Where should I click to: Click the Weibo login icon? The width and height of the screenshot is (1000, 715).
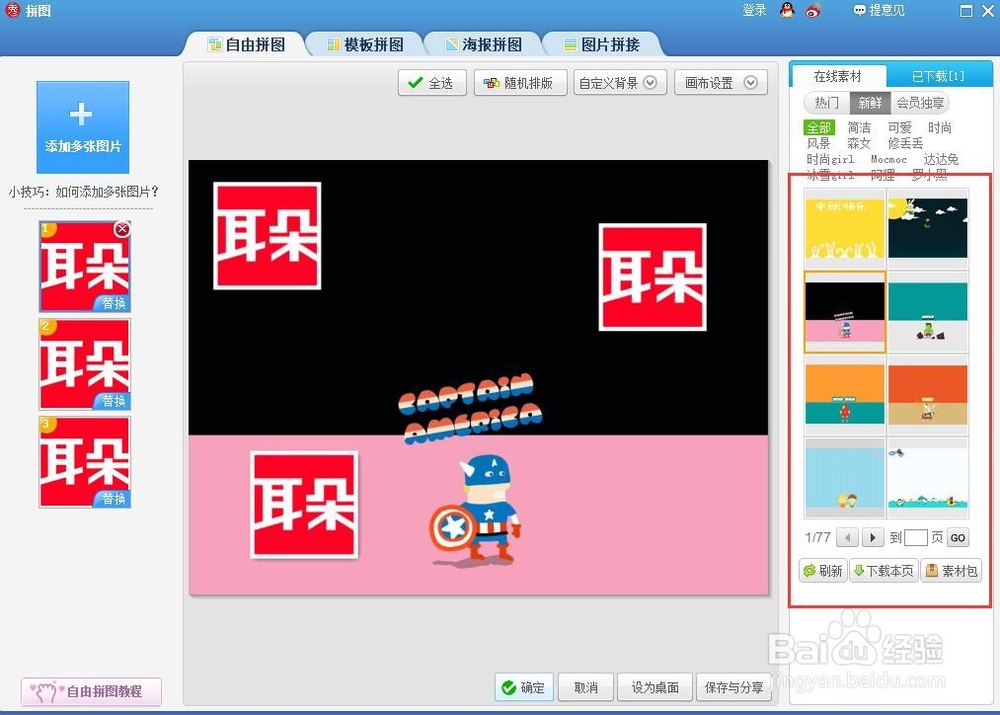pyautogui.click(x=813, y=10)
